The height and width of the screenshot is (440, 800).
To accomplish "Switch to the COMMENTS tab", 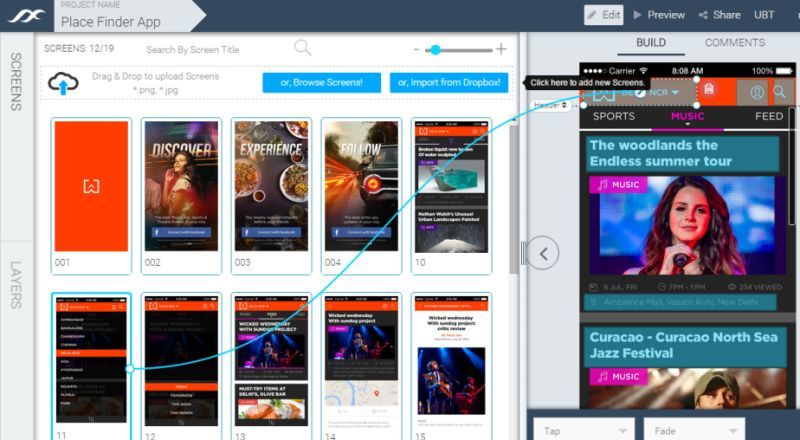I will [735, 43].
